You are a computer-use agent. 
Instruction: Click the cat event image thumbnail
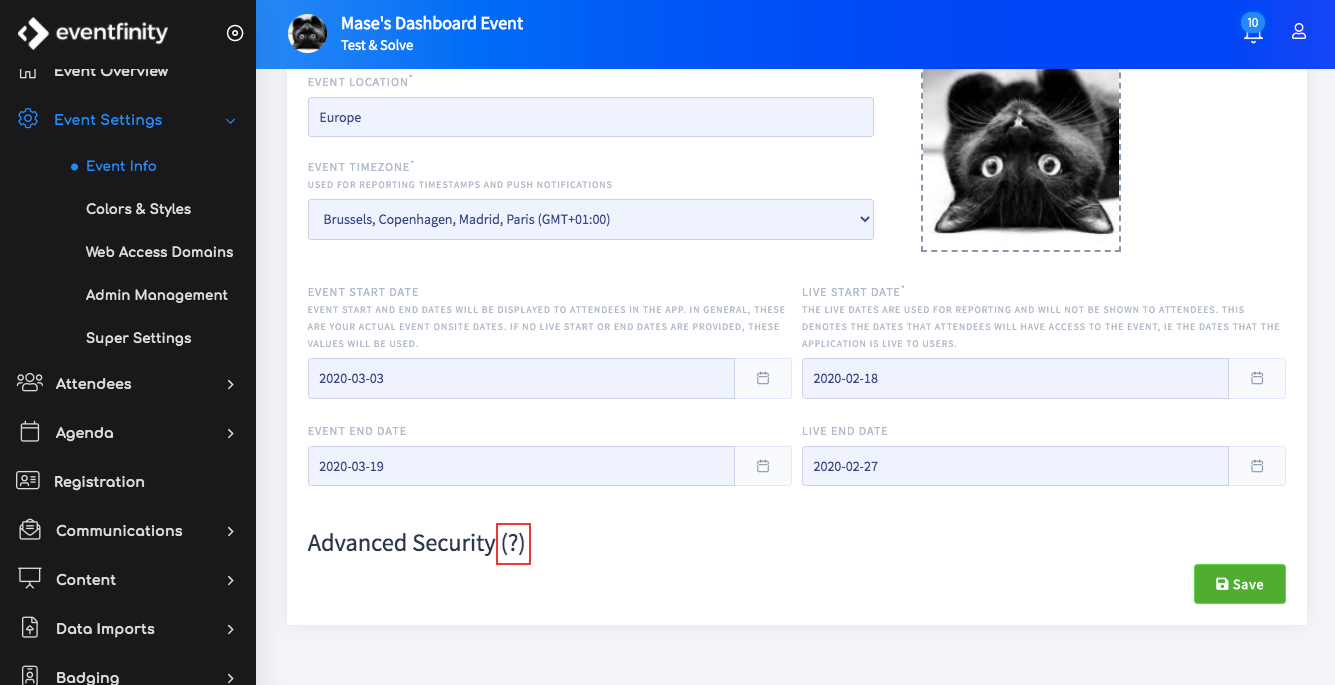pos(1021,158)
